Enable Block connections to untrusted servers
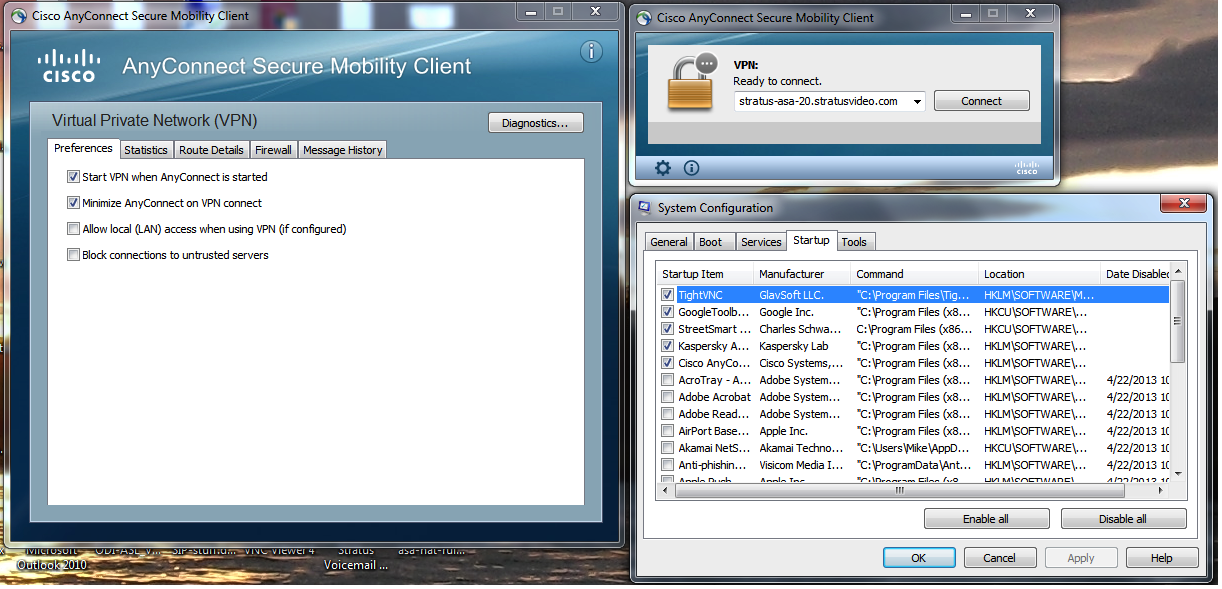Screen dimensions: 1222x589 click(73, 255)
